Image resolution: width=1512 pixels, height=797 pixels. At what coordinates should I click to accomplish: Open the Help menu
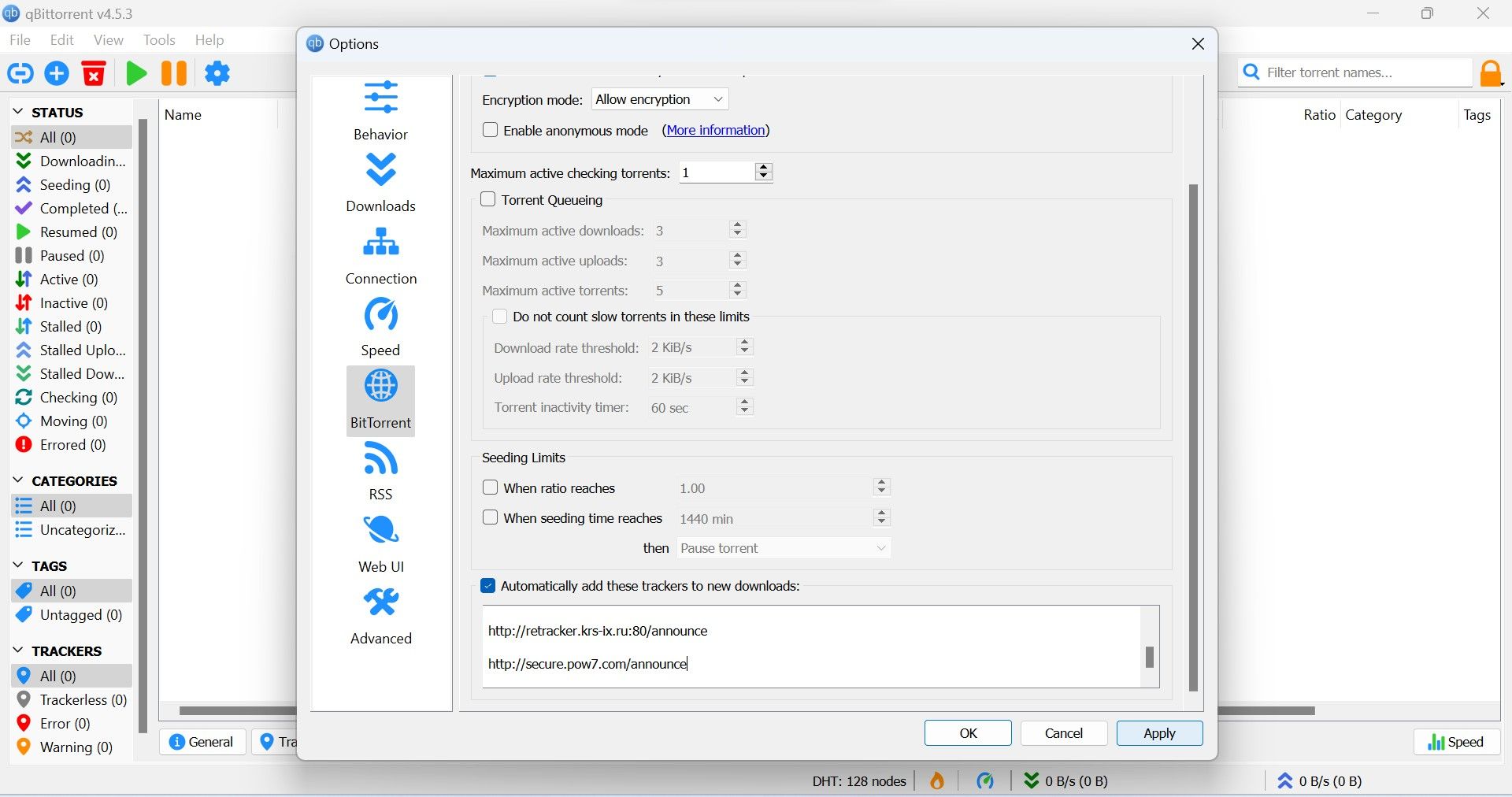coord(209,40)
